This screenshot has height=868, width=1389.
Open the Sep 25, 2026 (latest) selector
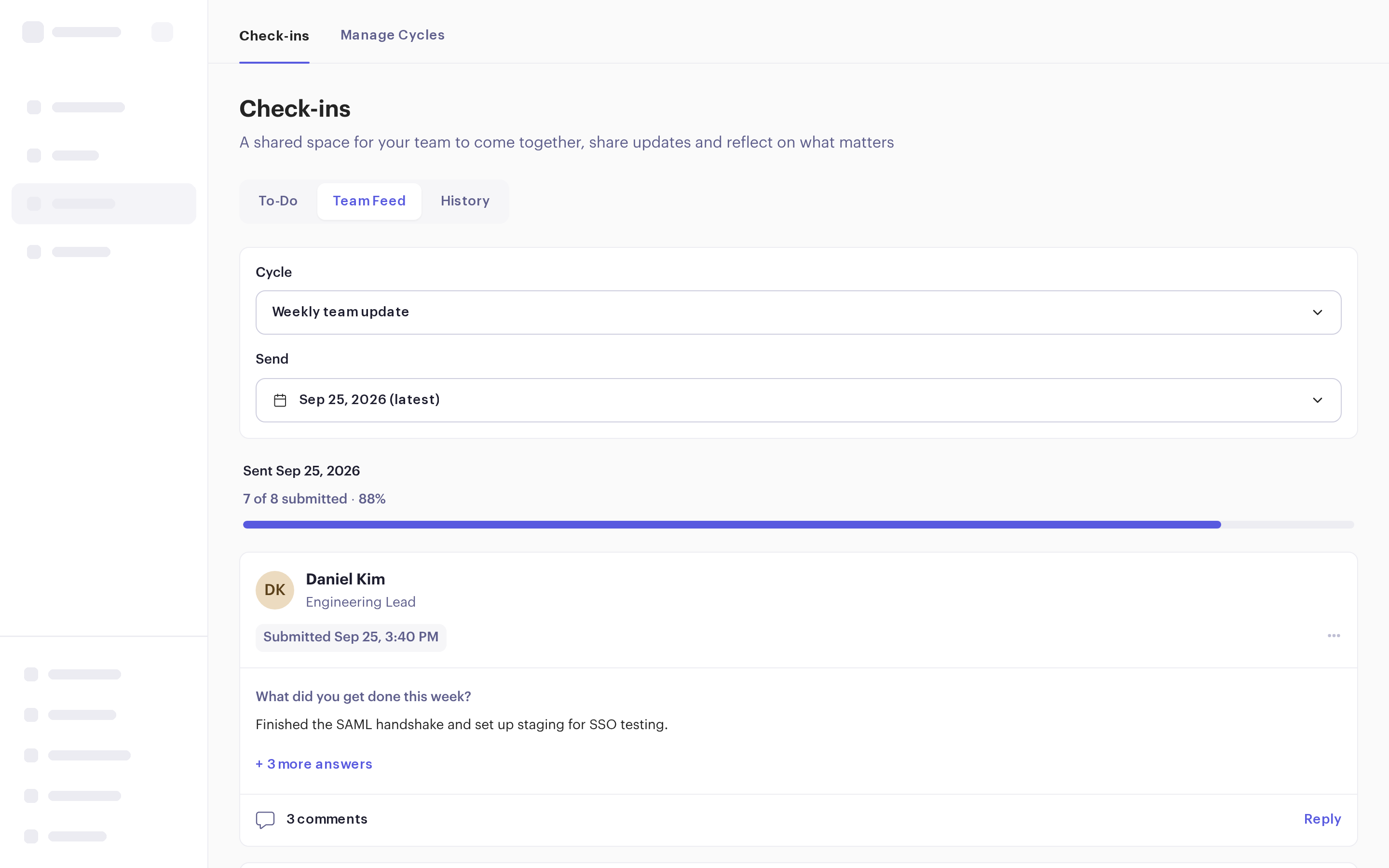(798, 400)
